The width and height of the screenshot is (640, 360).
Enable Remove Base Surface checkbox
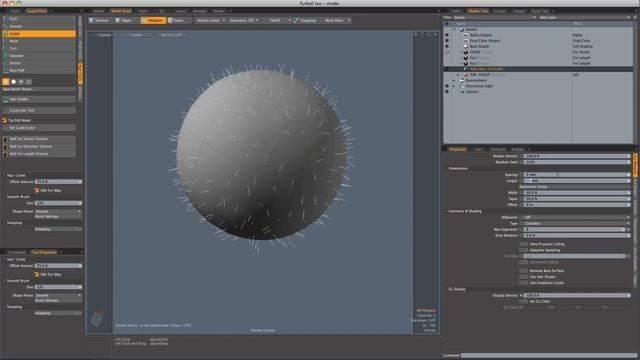(523, 271)
